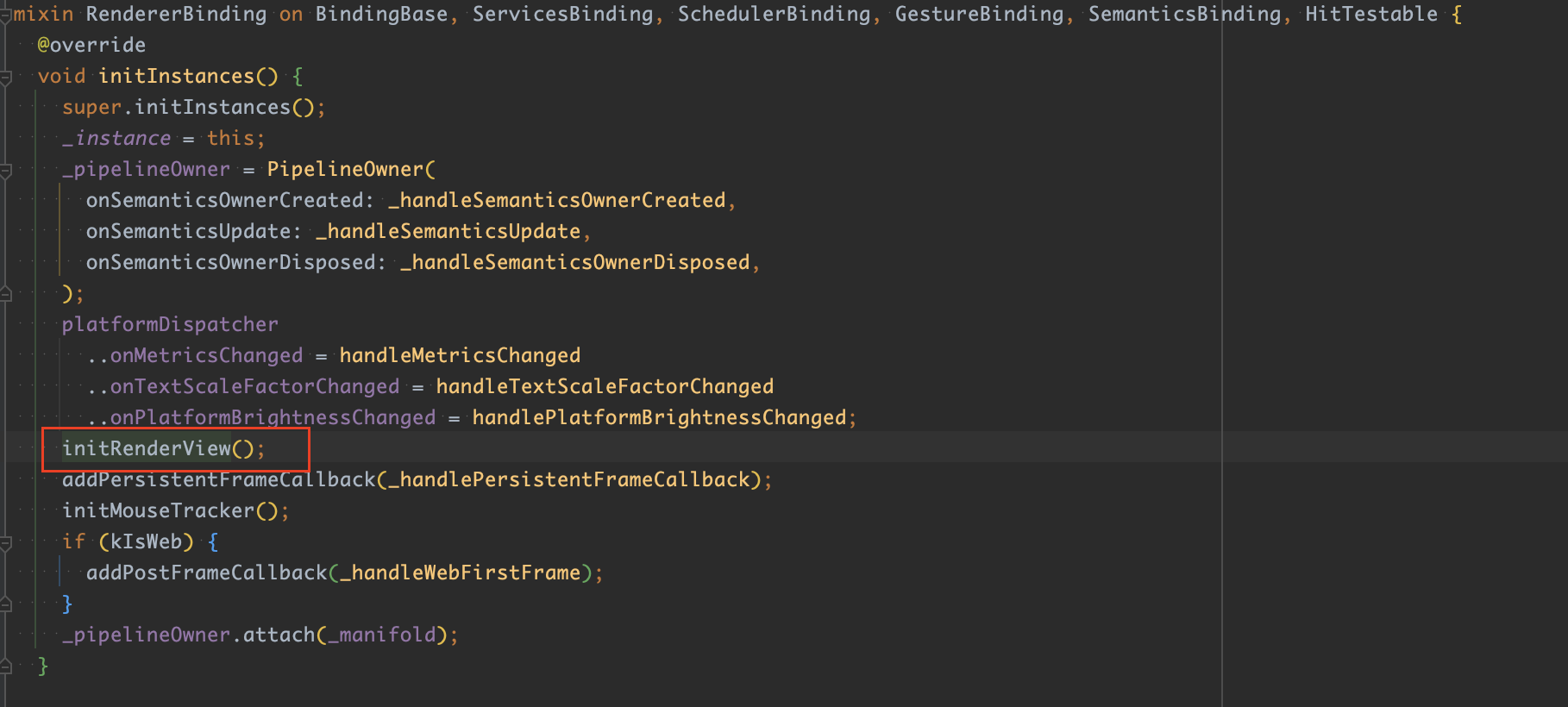Click _handleSemanticsOwnerCreated reference
Image resolution: width=1568 pixels, height=707 pixels.
[x=557, y=200]
